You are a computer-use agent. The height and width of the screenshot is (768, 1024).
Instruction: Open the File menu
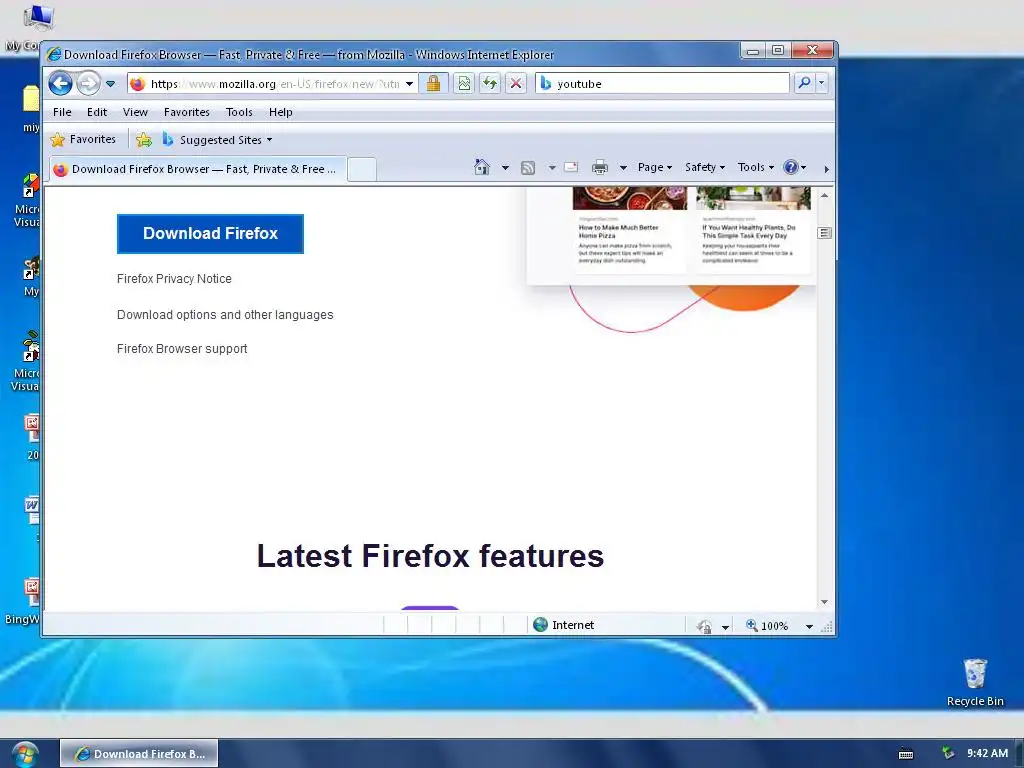tap(62, 112)
